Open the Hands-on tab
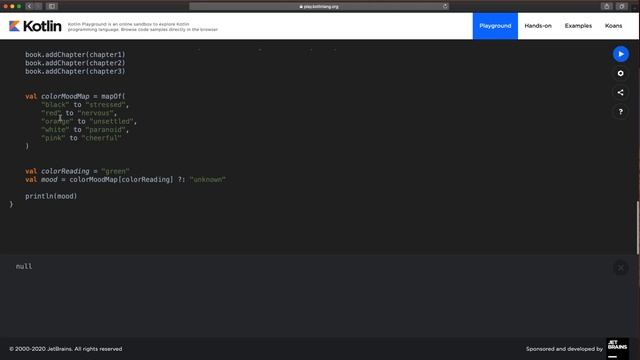The image size is (640, 360). pyautogui.click(x=538, y=26)
